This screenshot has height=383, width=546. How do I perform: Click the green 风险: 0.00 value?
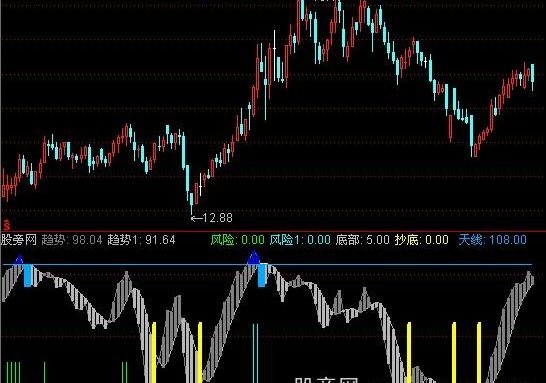(237, 240)
